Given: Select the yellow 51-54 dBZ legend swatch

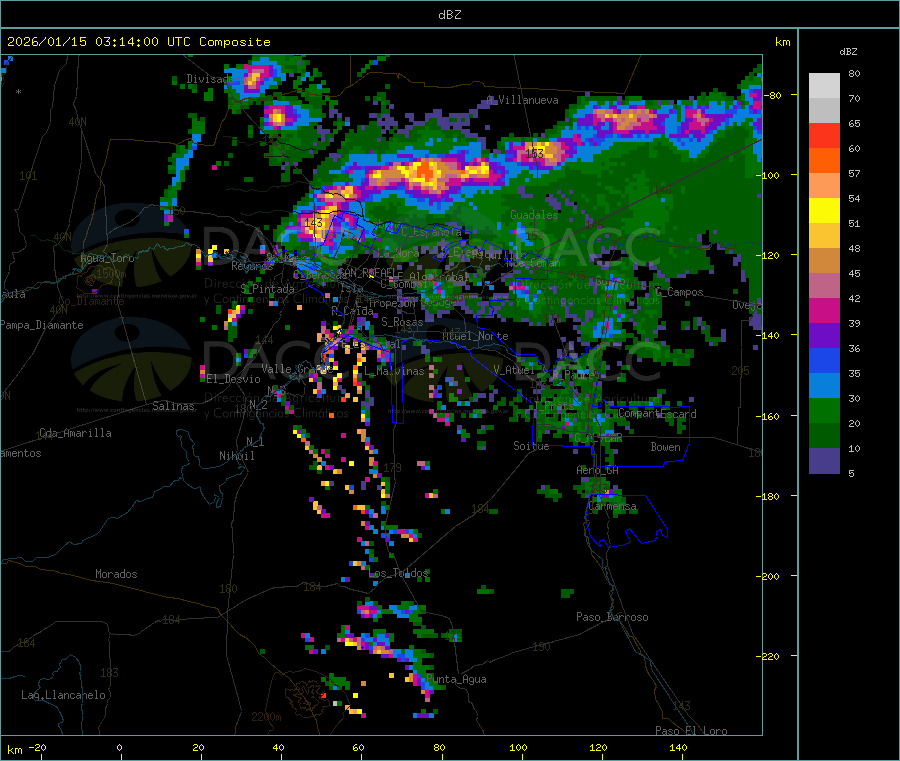Looking at the screenshot, I should pyautogui.click(x=824, y=211).
